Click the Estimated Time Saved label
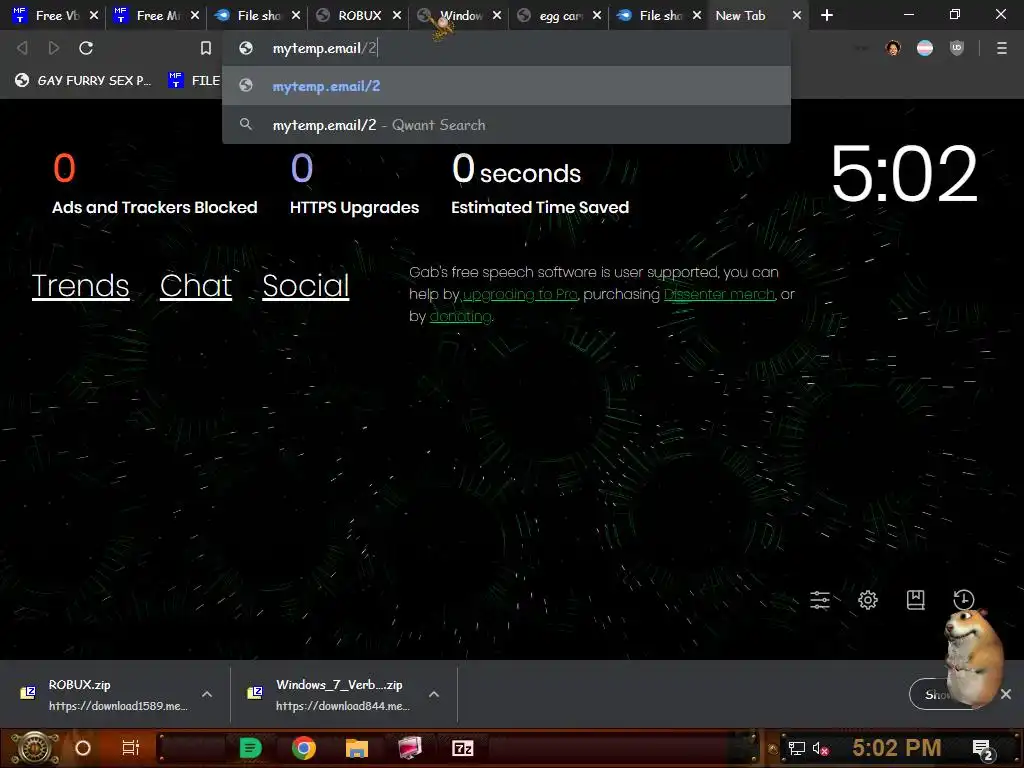Image resolution: width=1024 pixels, height=768 pixels. tap(540, 207)
